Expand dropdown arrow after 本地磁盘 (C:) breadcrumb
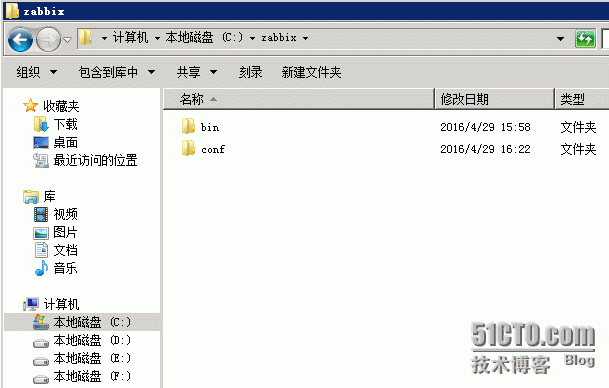The height and width of the screenshot is (388, 609). tap(252, 38)
